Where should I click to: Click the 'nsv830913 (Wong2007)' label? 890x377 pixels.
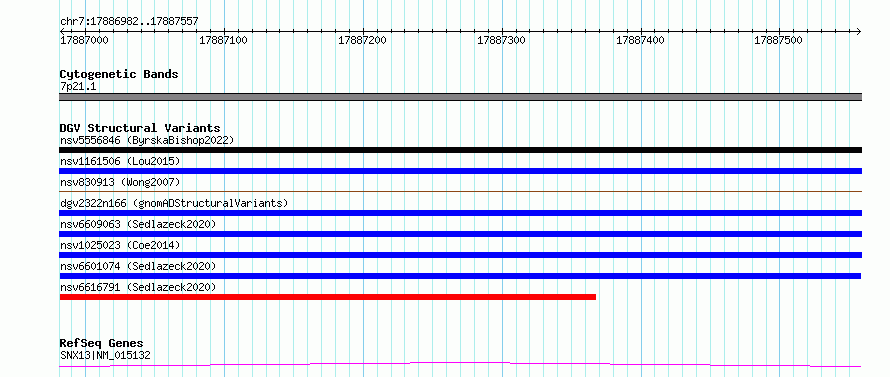[x=120, y=182]
